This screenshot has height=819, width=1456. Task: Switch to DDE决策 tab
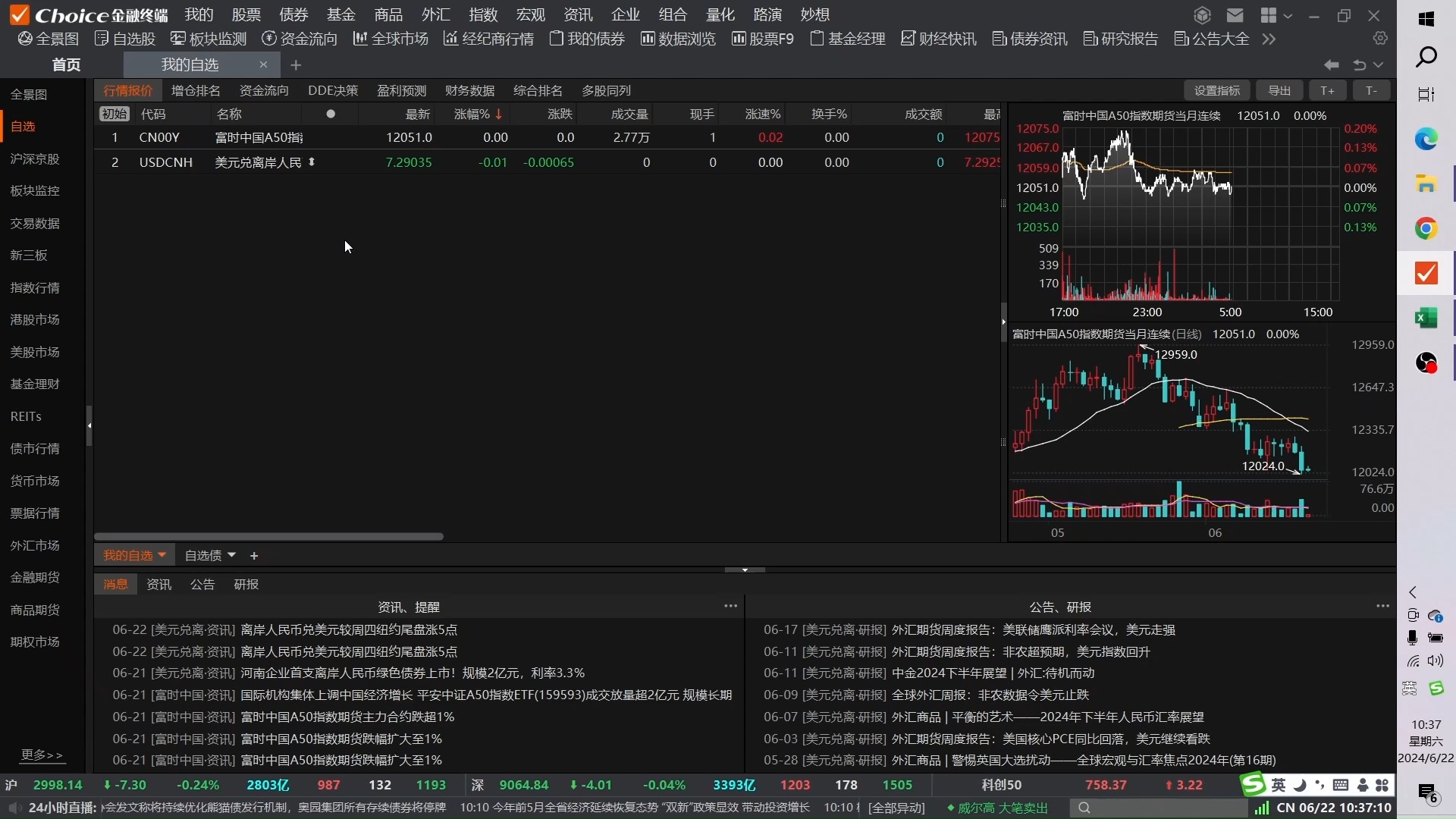point(333,91)
